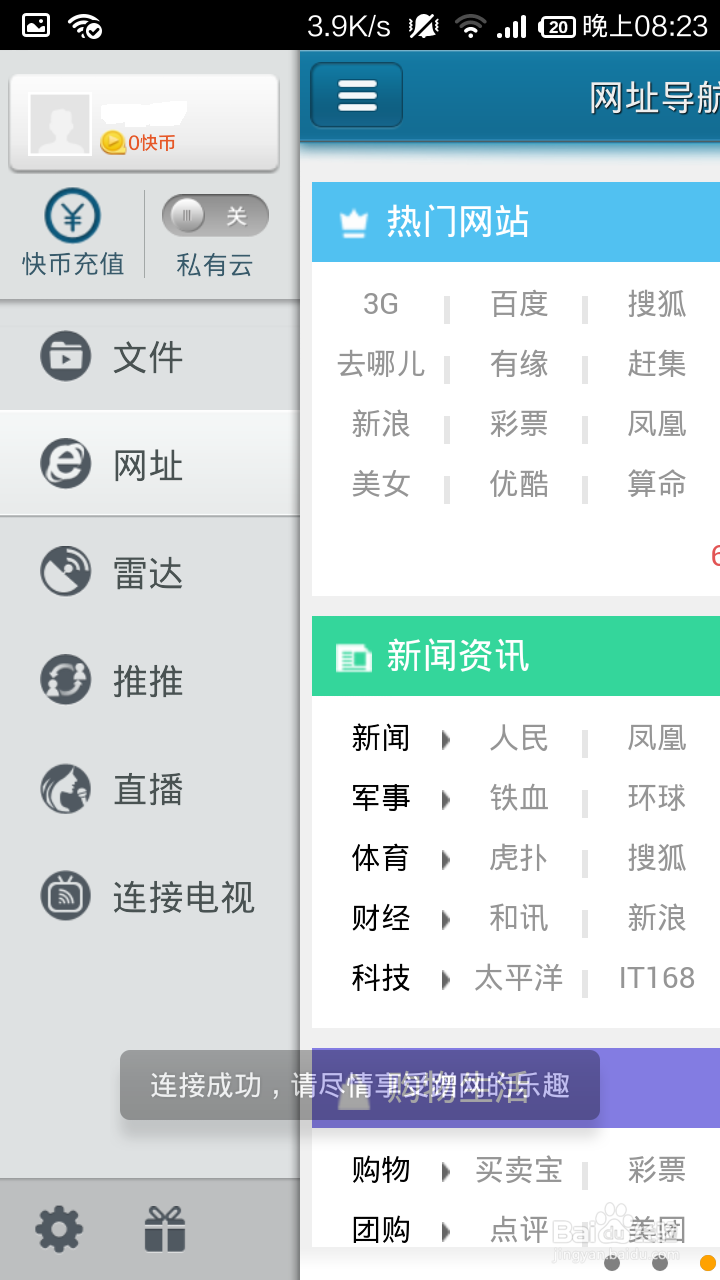
Task: Open the 彩票 link in 购物 row
Action: [657, 1170]
